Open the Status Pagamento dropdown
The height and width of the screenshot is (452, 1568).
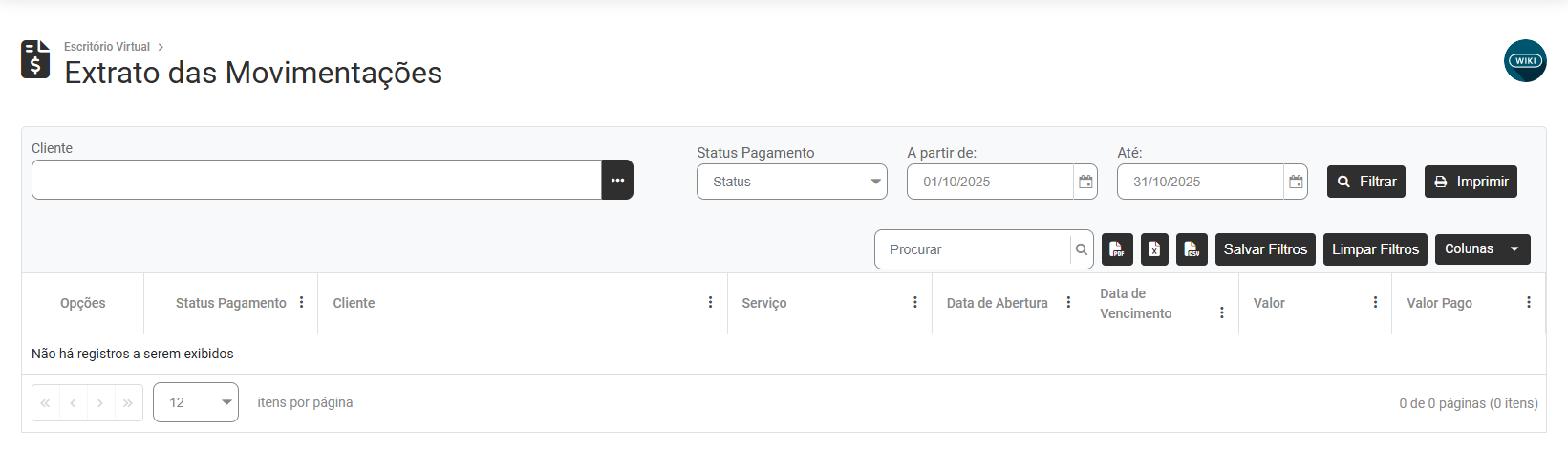pos(791,182)
